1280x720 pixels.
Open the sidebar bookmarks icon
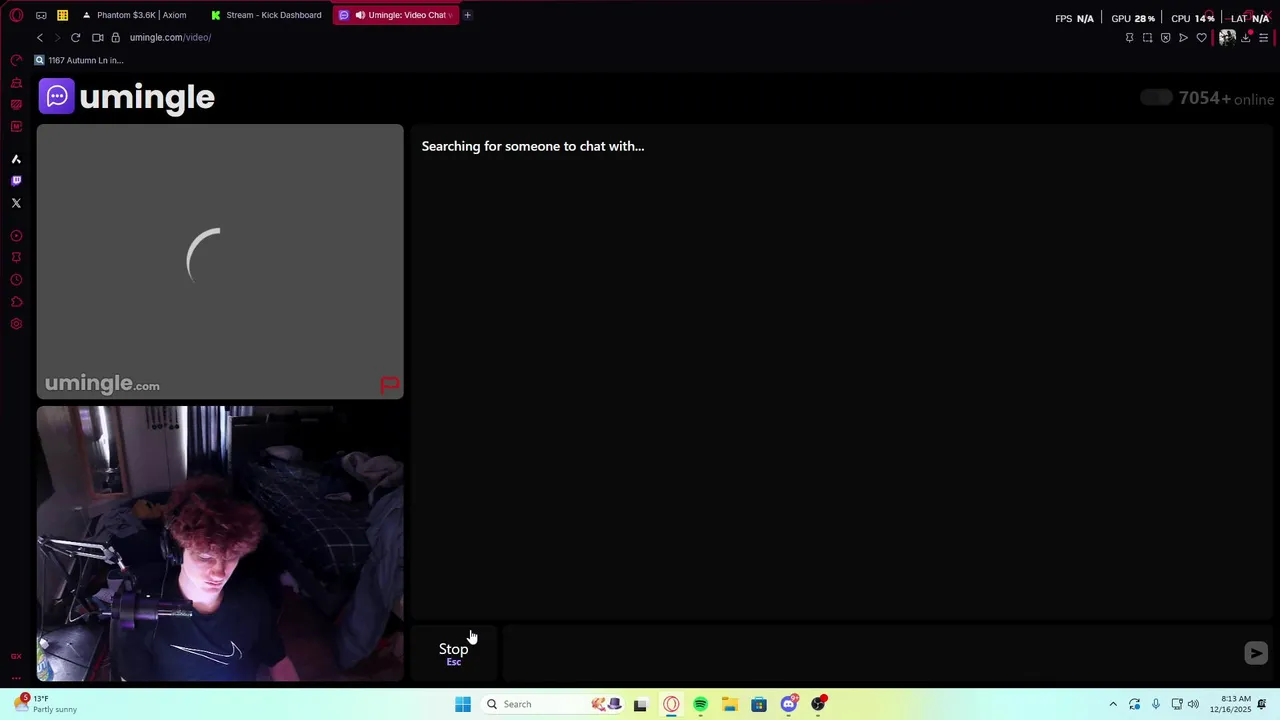coord(16,258)
